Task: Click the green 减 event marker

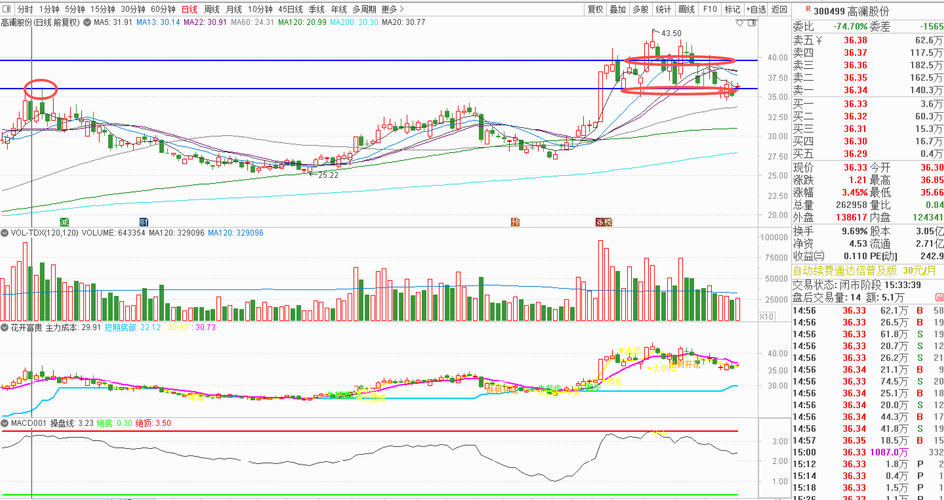Action: click(x=64, y=223)
